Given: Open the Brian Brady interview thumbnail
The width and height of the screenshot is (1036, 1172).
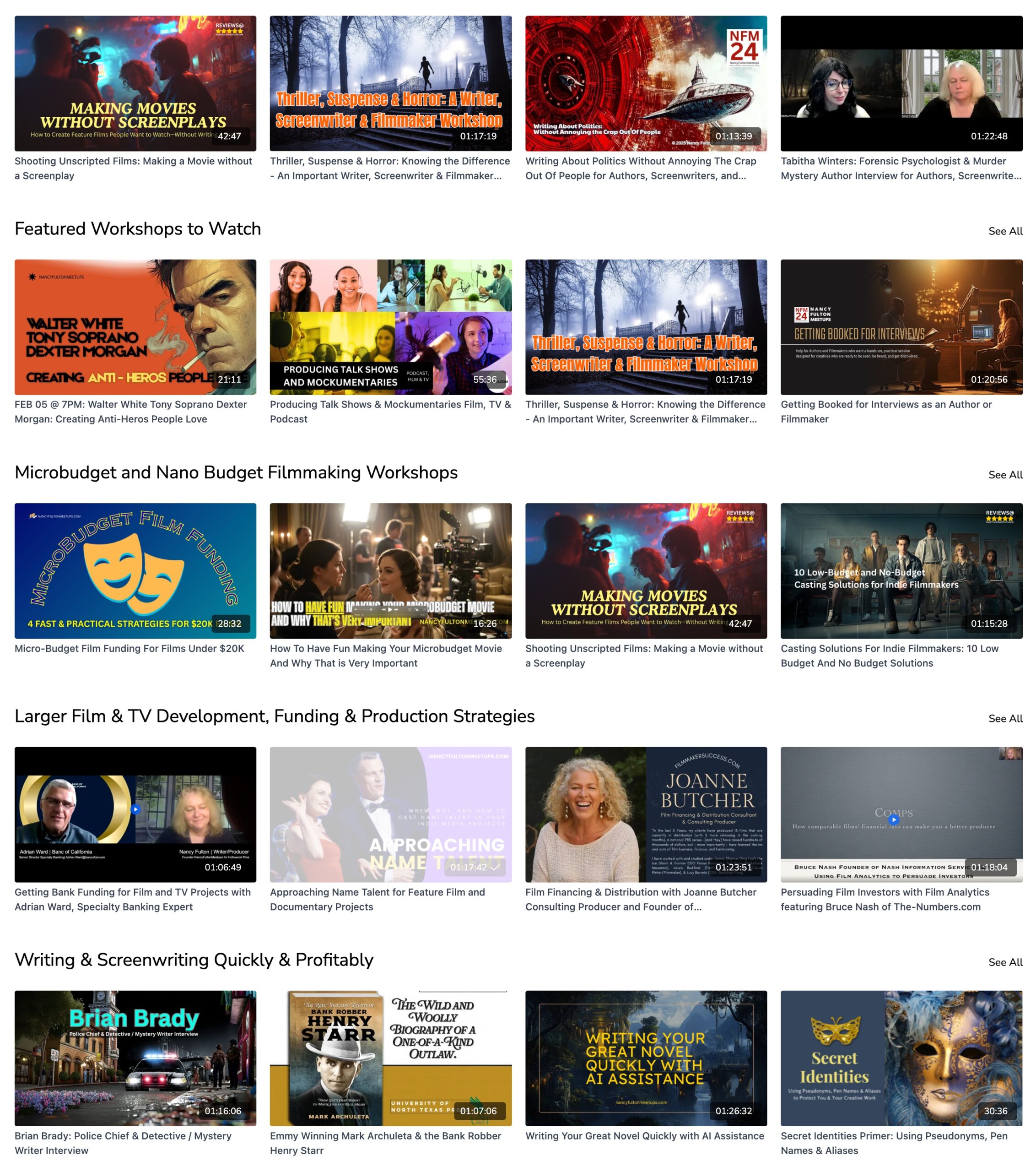Looking at the screenshot, I should pyautogui.click(x=135, y=1058).
